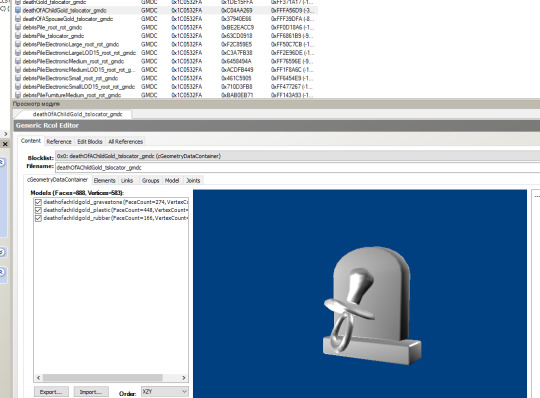The width and height of the screenshot is (540, 398).
Task: Click right arrow of models list scrollbar
Action: 184,378
